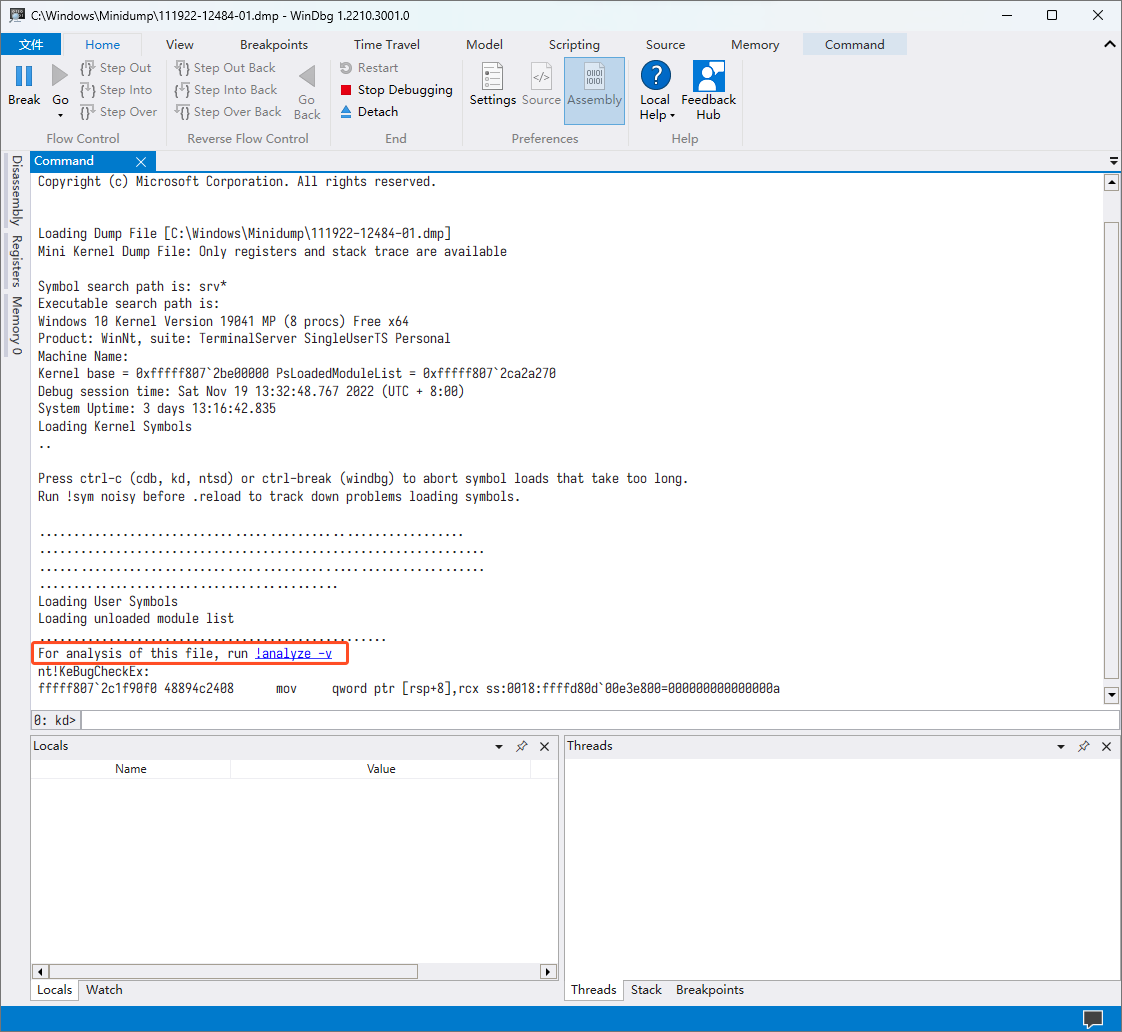The width and height of the screenshot is (1122, 1032).
Task: Click the !analyze -v link
Action: (293, 654)
